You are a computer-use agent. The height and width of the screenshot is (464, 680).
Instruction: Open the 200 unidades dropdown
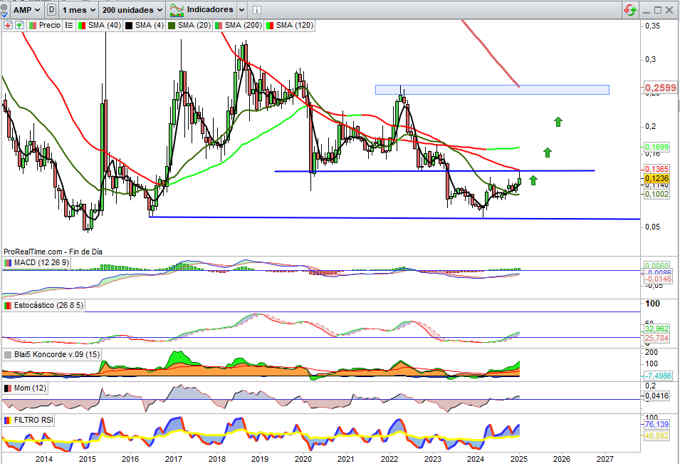pos(133,9)
